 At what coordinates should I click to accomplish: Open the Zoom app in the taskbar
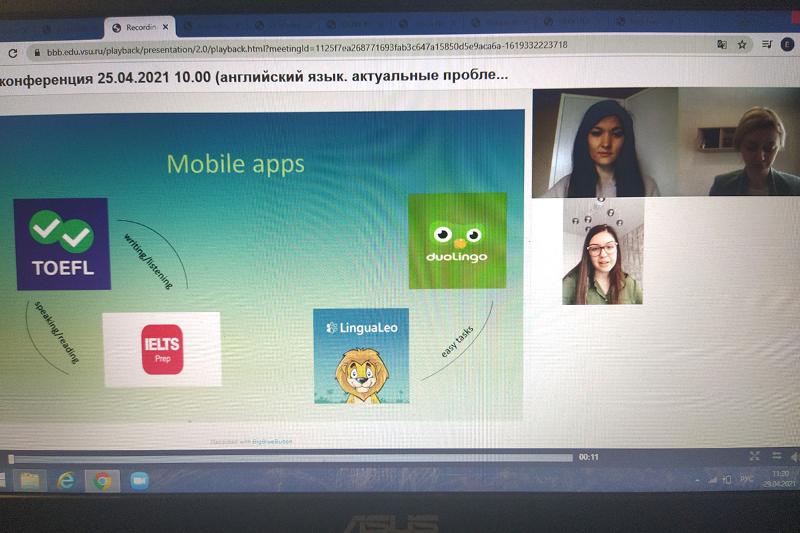(138, 481)
